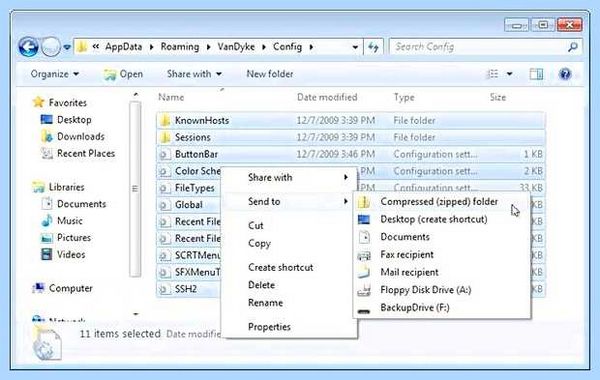Screen dimensions: 600x380
Task: Send to Compressed (zipped) folder
Action: click(x=441, y=202)
